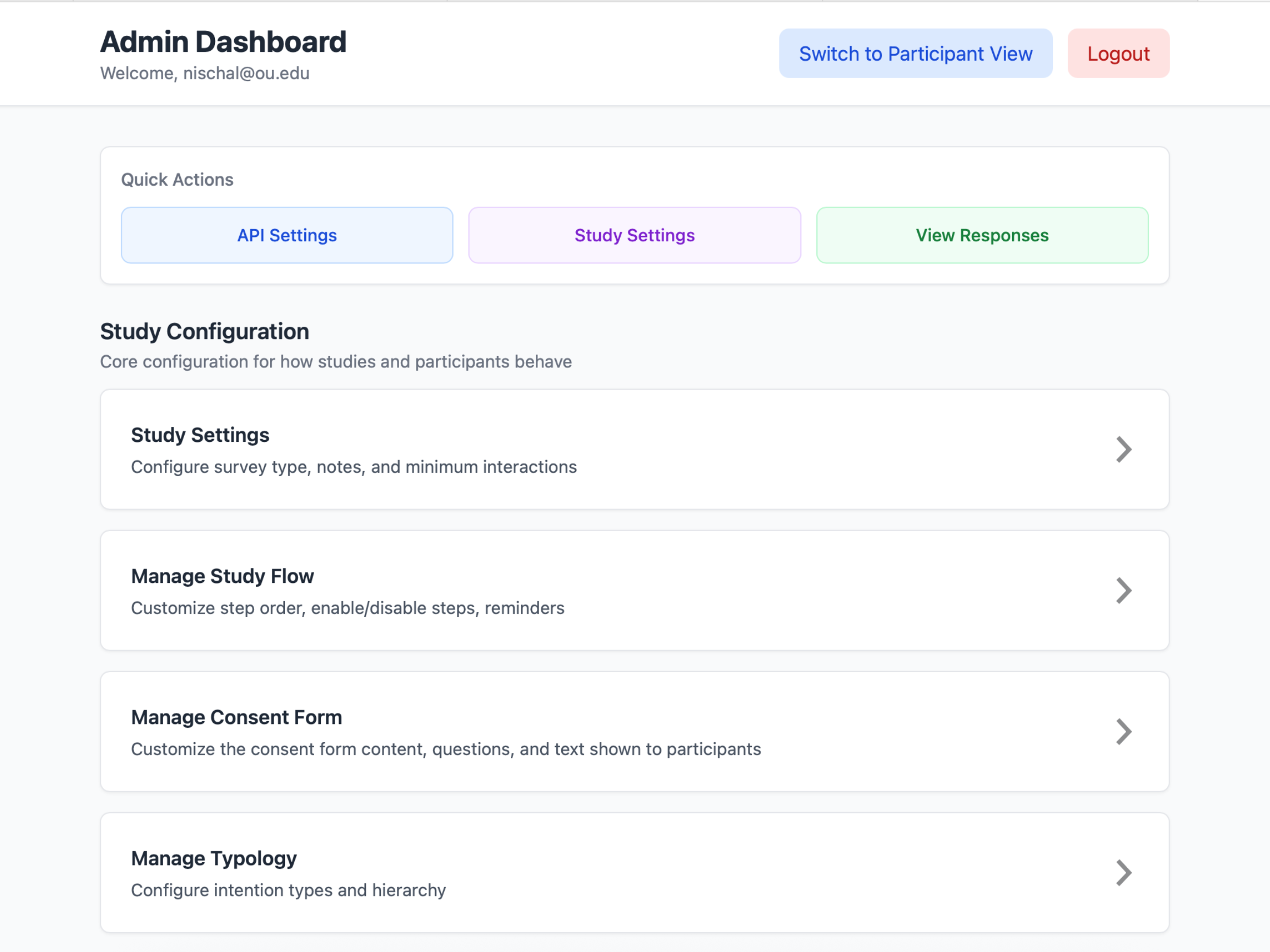Select the Study Settings card title
The height and width of the screenshot is (952, 1270).
[x=200, y=435]
